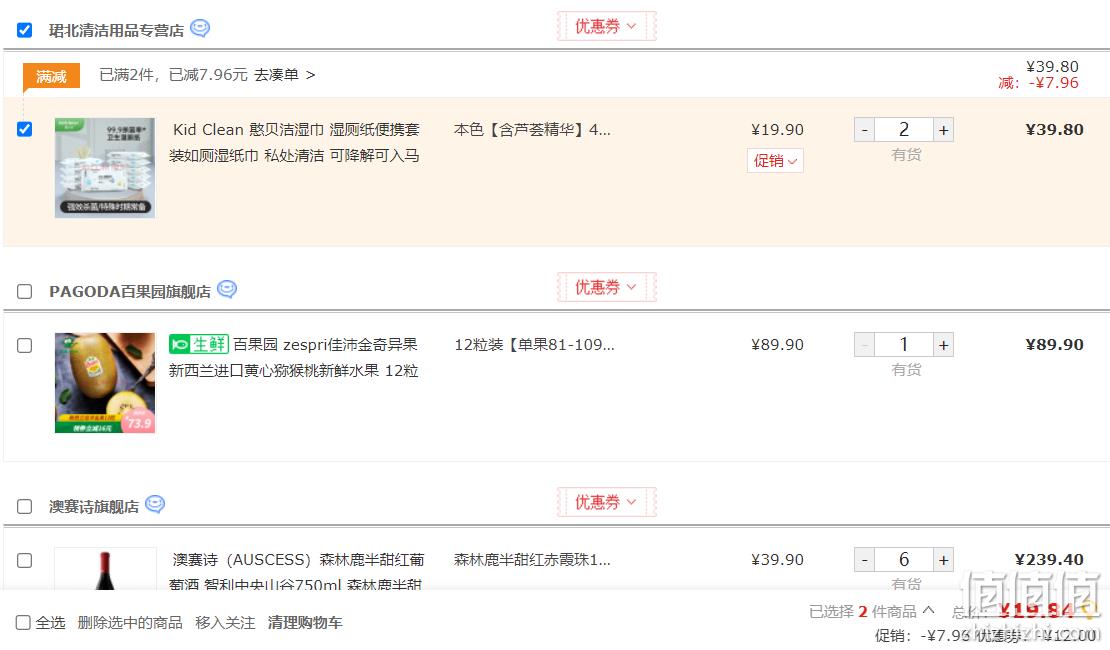Uncheck 珺北清洁用品专营店 store checkbox
This screenshot has width=1110, height=650.
coord(25,30)
